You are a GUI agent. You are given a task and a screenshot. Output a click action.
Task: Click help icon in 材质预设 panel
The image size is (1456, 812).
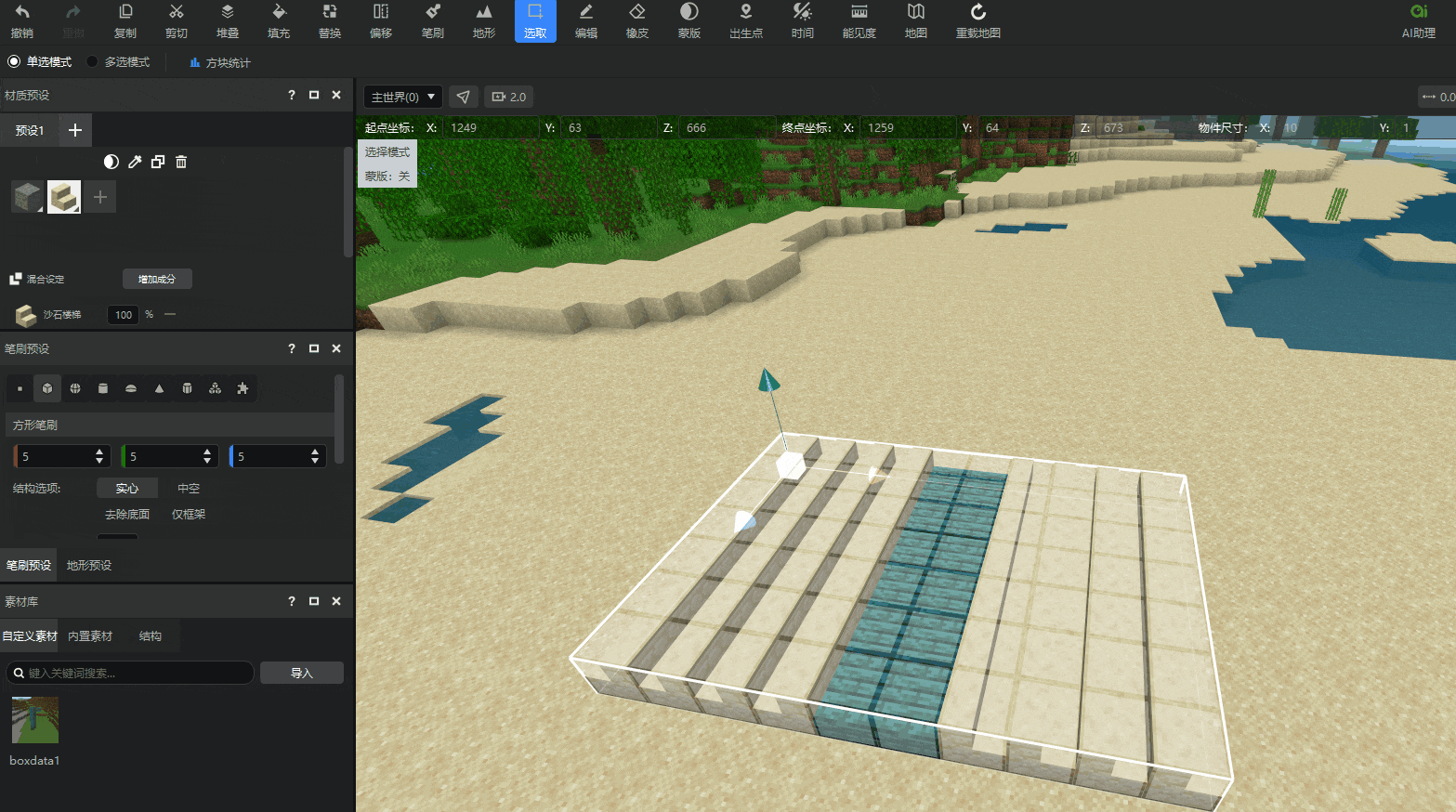pos(292,95)
